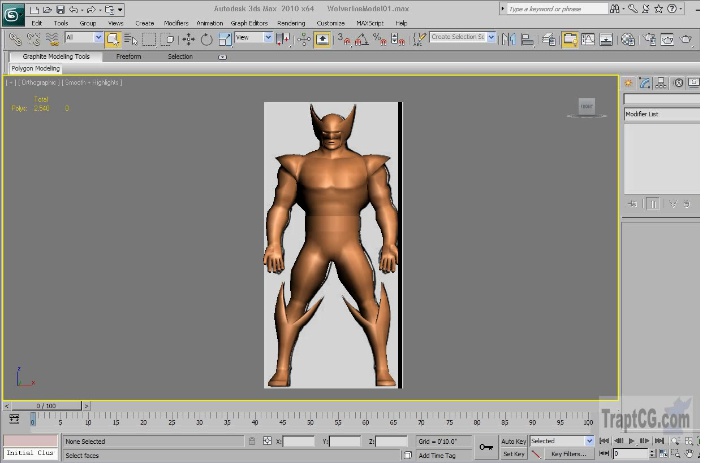The image size is (724, 463).
Task: Select the Select and Rotate tool
Action: 206,39
